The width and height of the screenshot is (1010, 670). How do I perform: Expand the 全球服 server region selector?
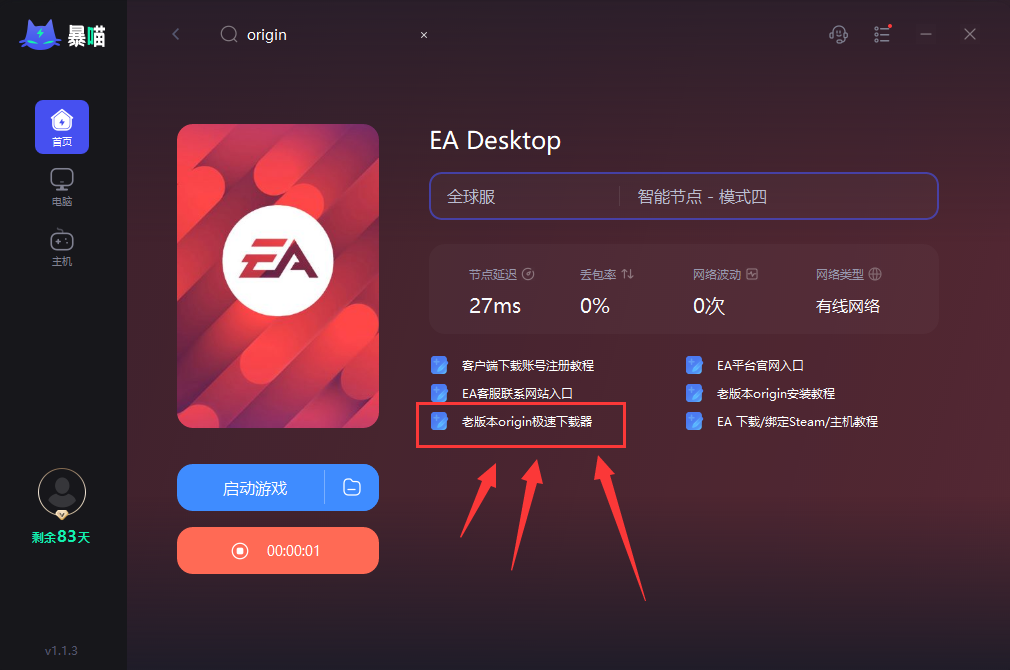pyautogui.click(x=525, y=196)
